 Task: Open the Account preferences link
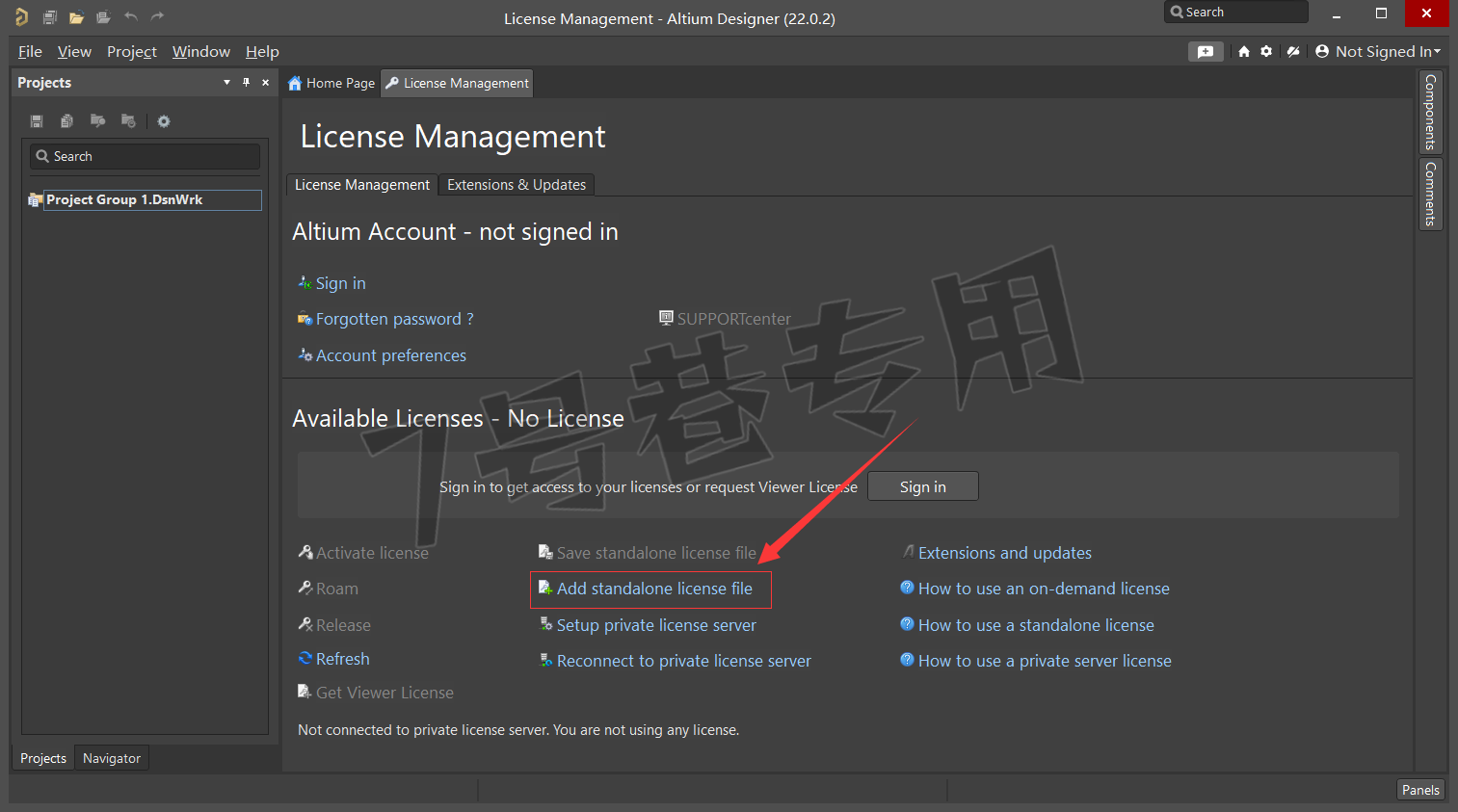point(391,355)
